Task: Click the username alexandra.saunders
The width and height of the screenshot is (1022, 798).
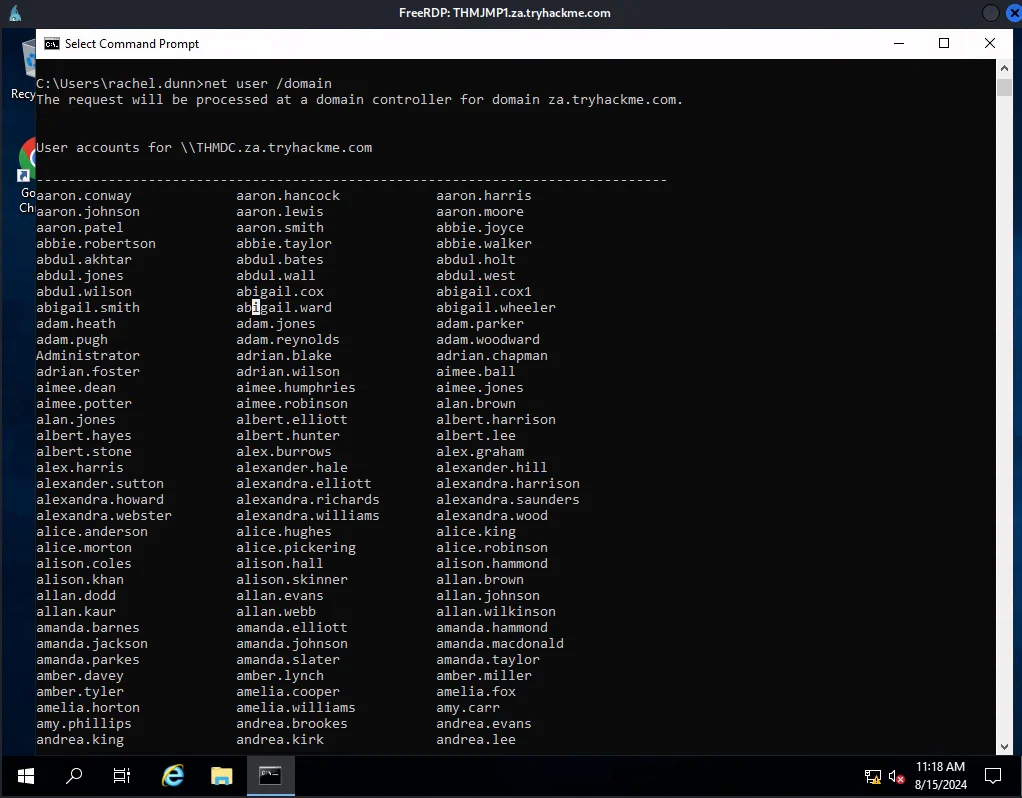Action: [x=508, y=499]
